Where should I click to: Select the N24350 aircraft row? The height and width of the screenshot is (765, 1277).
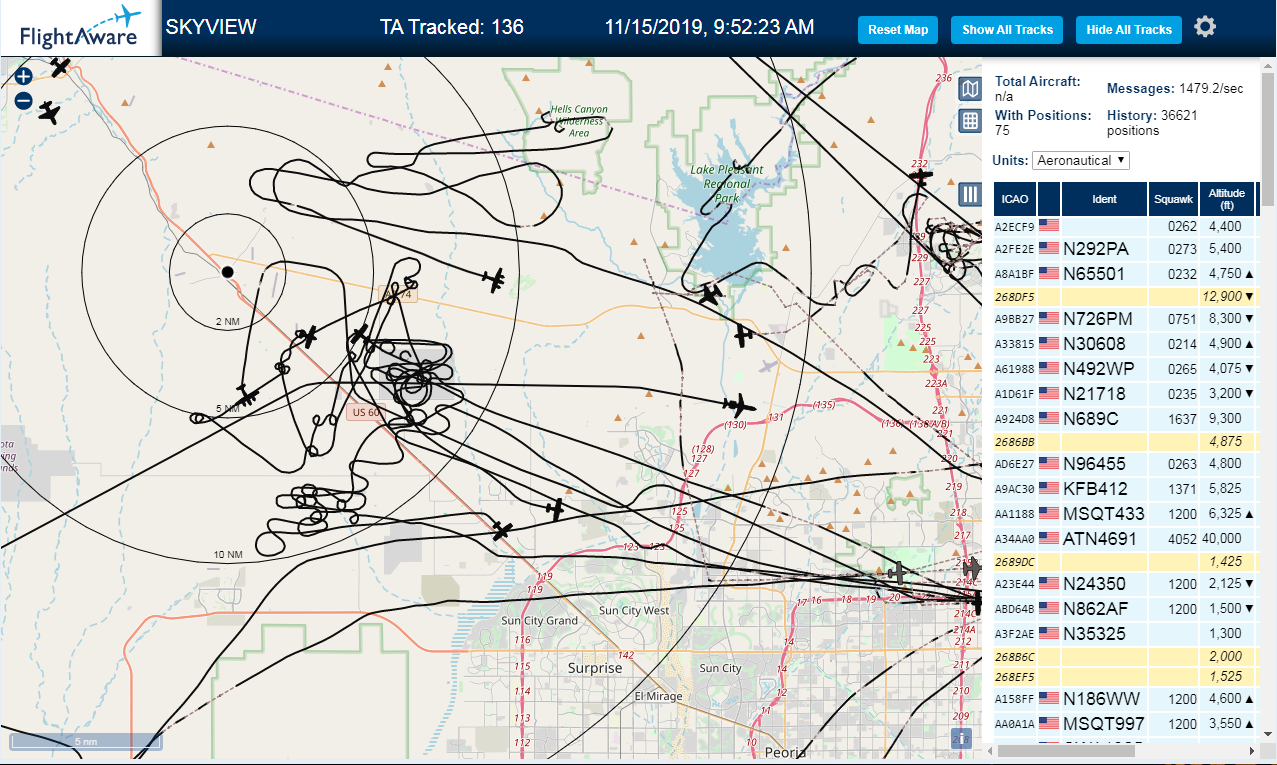(x=1125, y=584)
